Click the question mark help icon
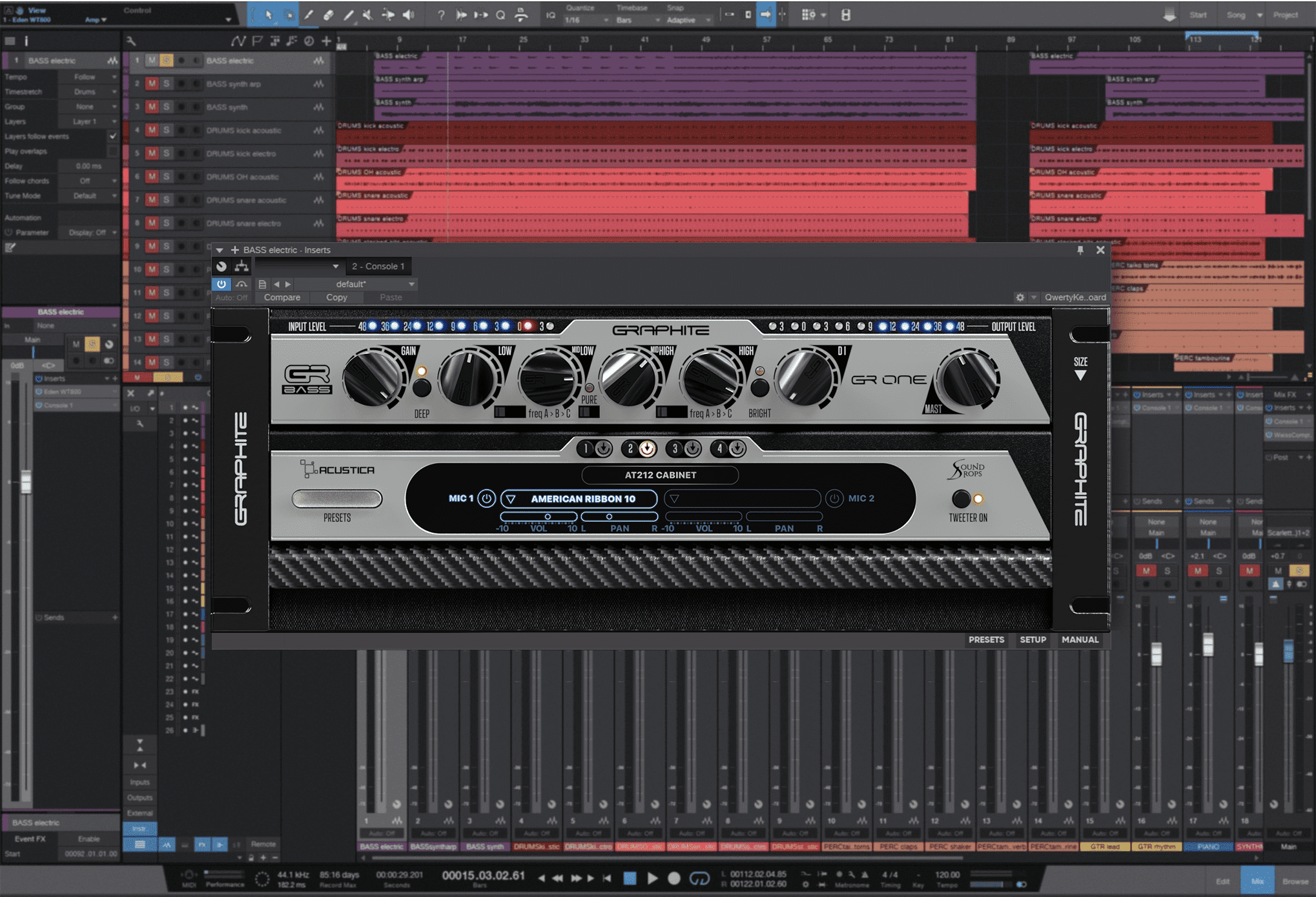This screenshot has width=1316, height=897. (440, 15)
